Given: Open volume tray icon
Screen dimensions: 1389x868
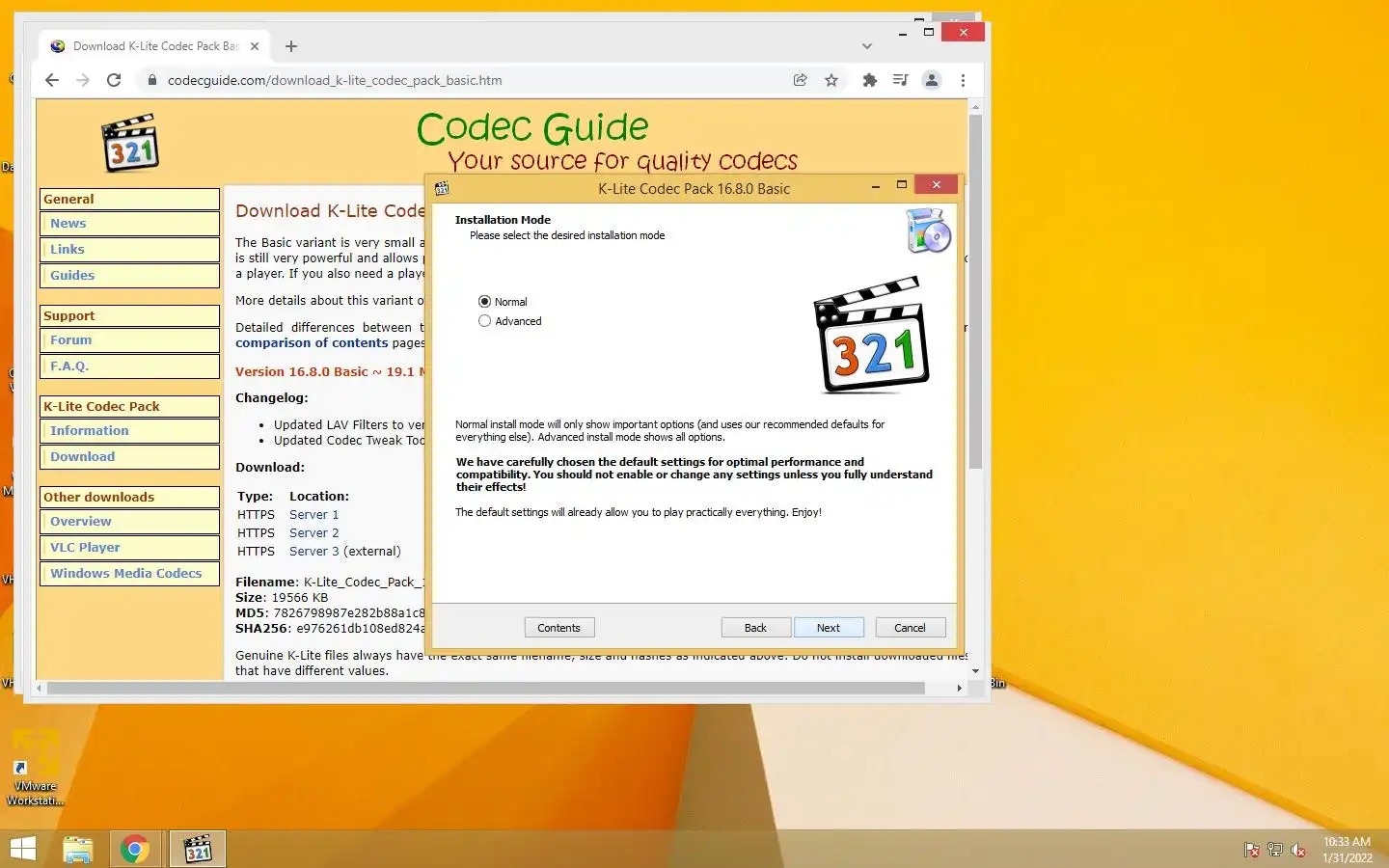Looking at the screenshot, I should [x=1298, y=850].
